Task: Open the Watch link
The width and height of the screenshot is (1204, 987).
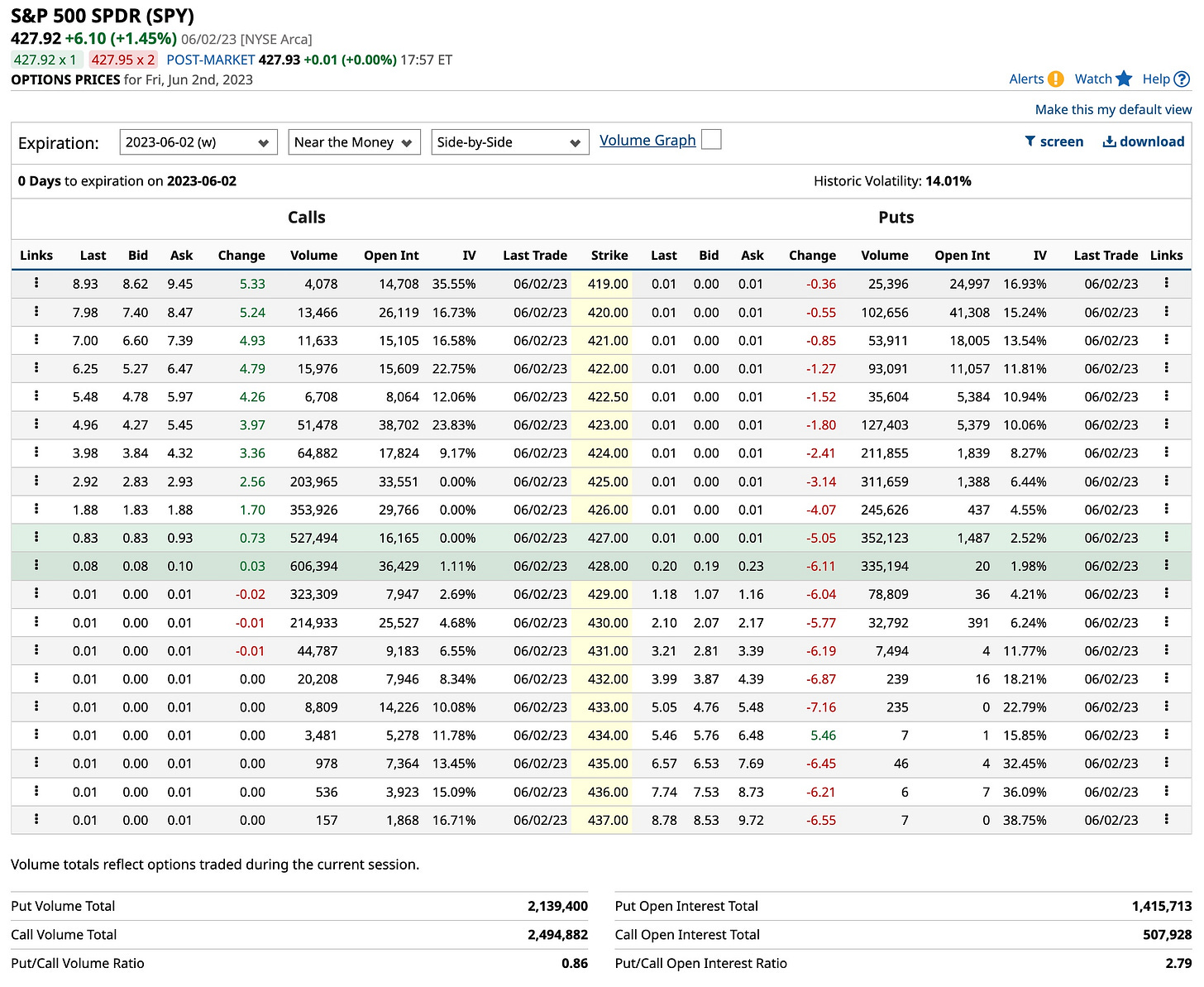Action: click(1093, 79)
